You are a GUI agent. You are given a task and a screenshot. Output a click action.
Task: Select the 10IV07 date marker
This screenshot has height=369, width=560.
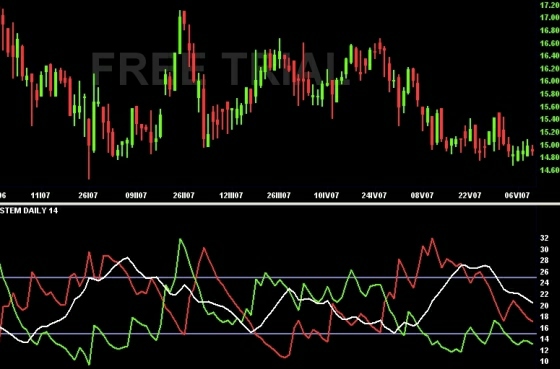pyautogui.click(x=326, y=195)
